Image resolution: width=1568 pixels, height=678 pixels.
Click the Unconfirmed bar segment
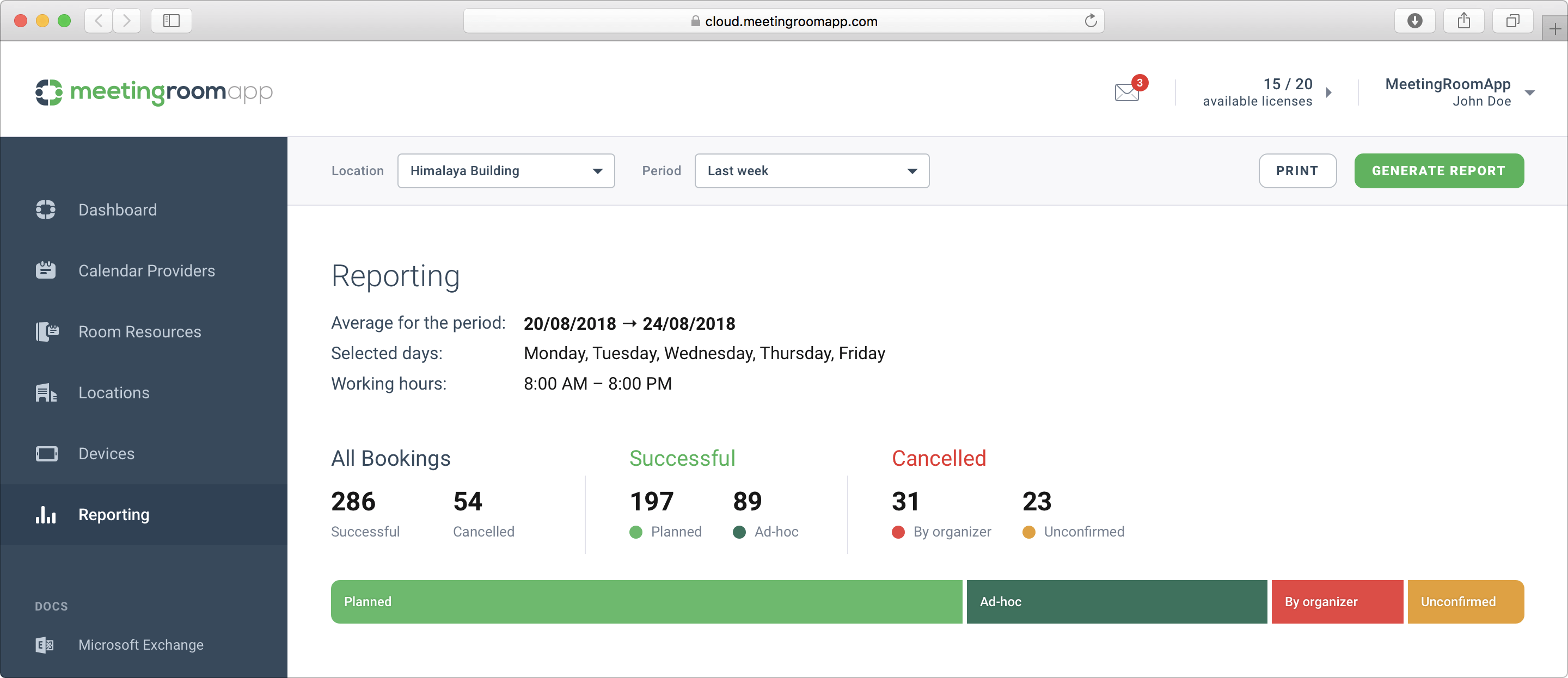[x=1466, y=601]
